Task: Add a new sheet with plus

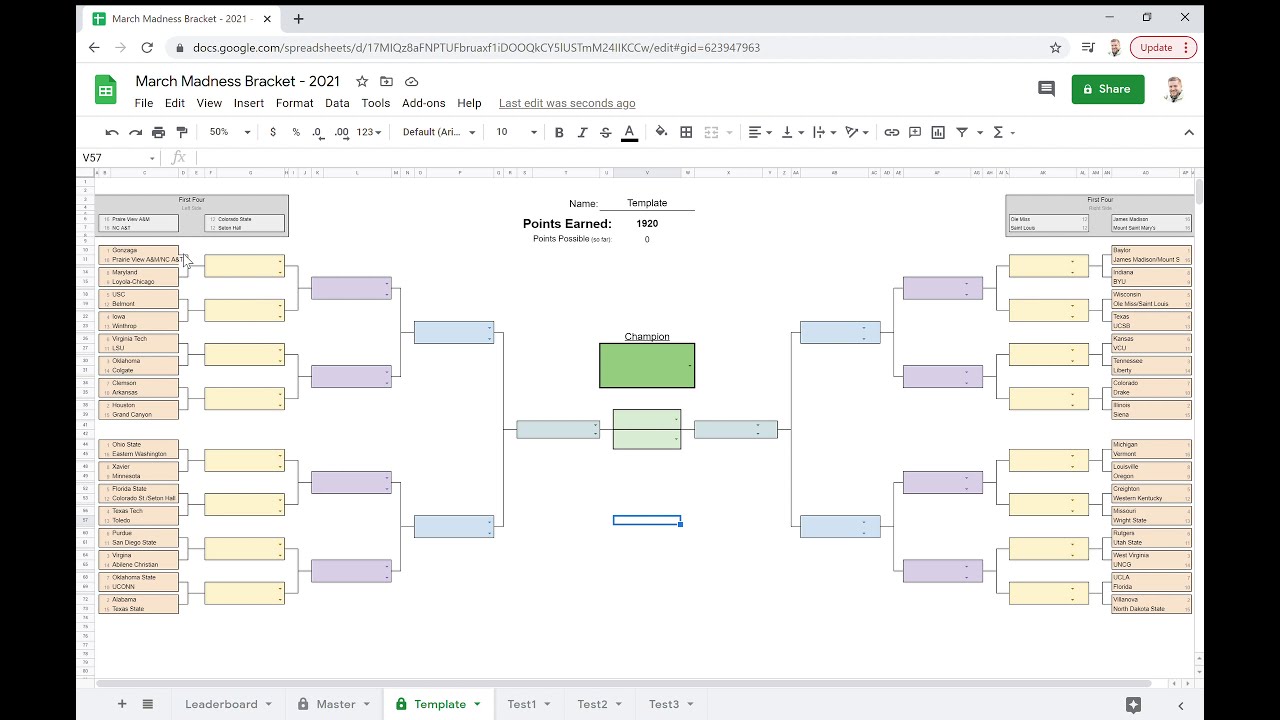Action: tap(122, 704)
